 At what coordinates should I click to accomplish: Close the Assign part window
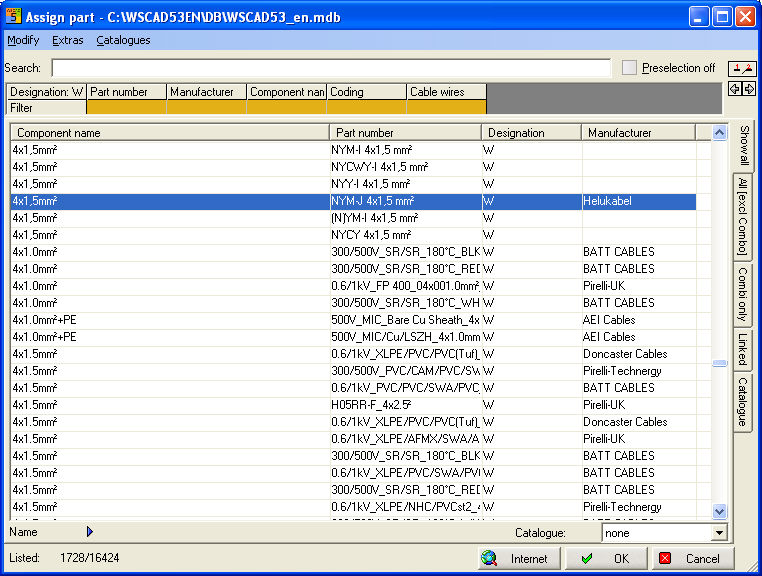745,17
